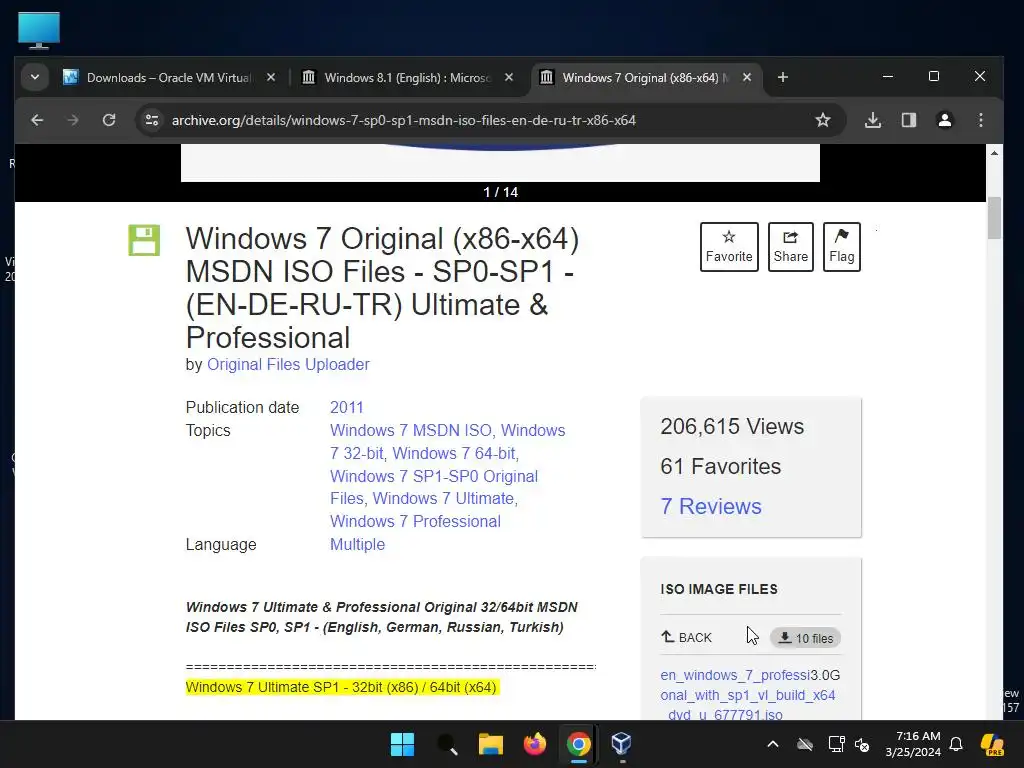Click the Chrome taskbar icon

pyautogui.click(x=579, y=744)
